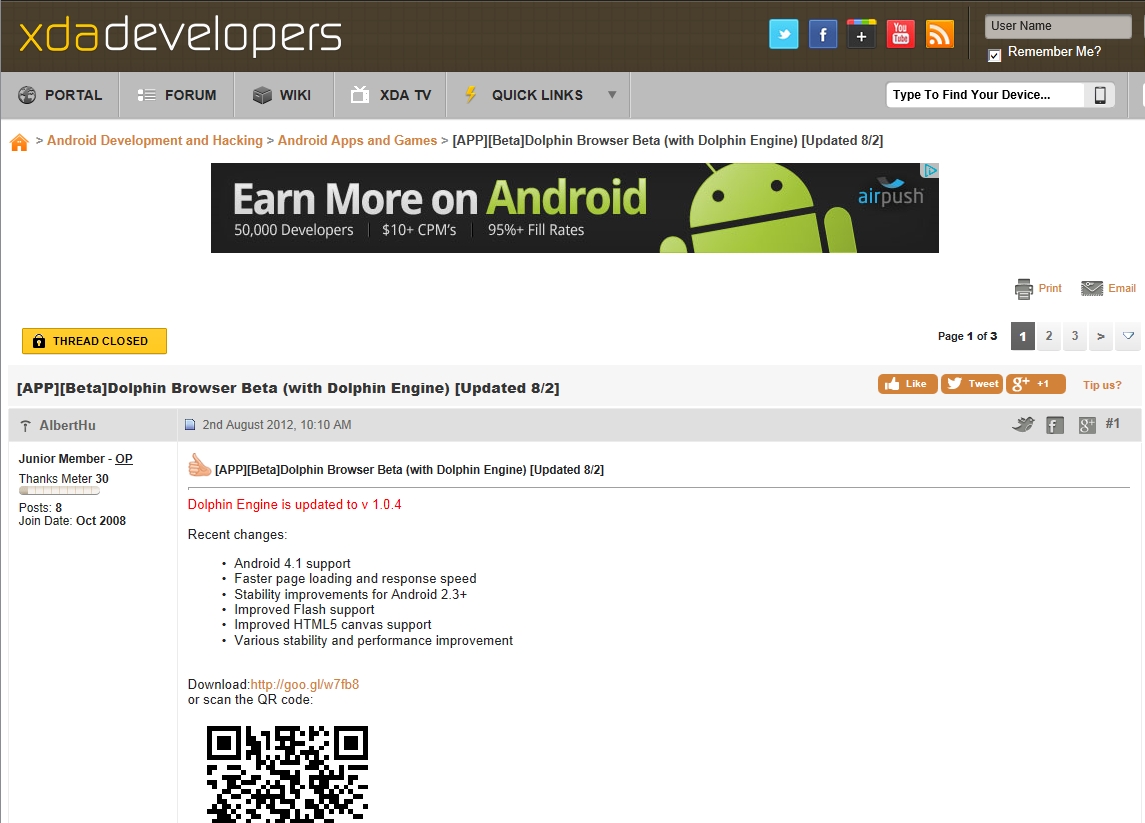
Task: Click AlbertHu's Thanks Meter bar
Action: pos(59,491)
